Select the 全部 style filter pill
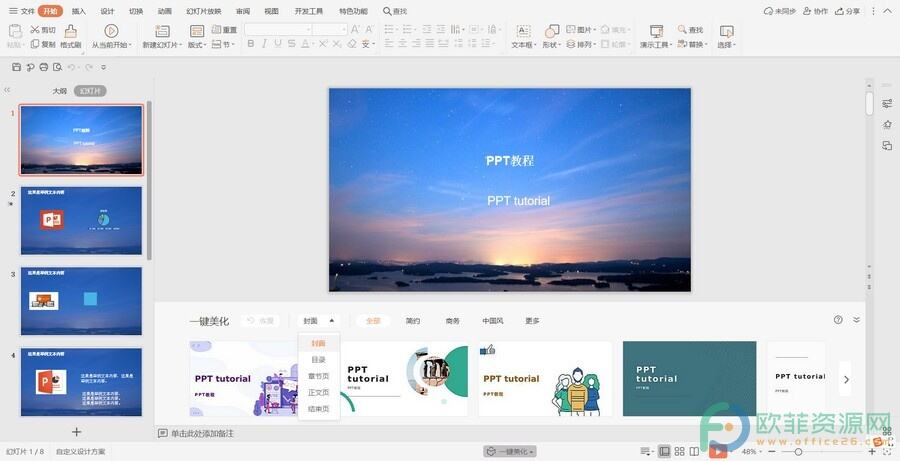Screen dimensions: 900x461 point(373,321)
